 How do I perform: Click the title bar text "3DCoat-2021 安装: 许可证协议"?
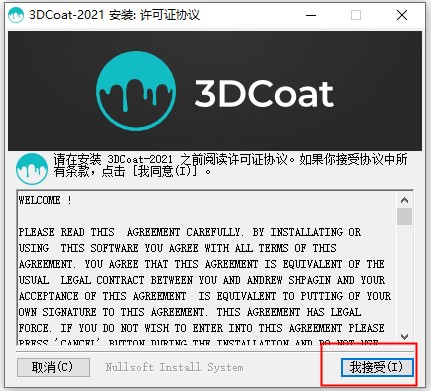[114, 15]
